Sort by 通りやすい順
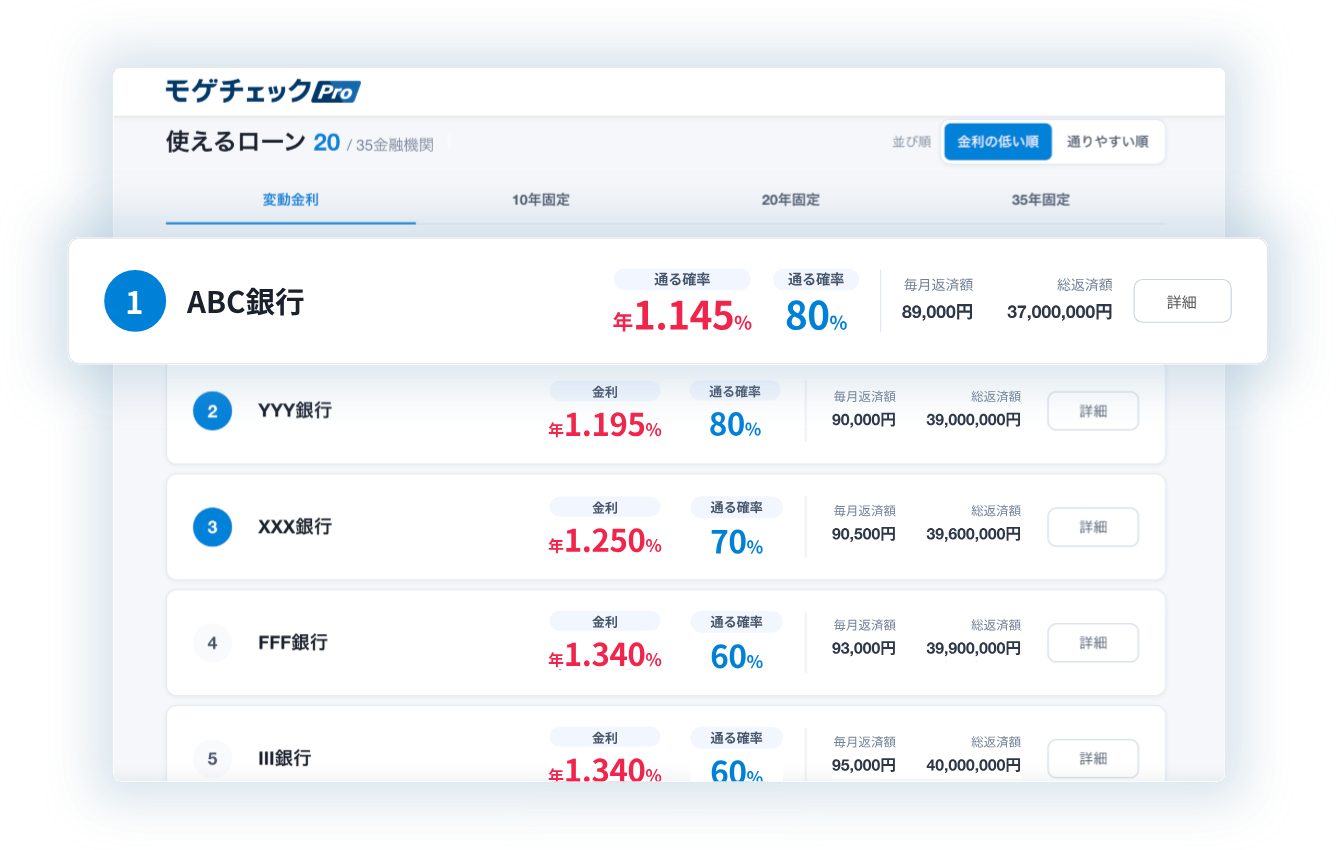Viewport: 1336px width, 850px height. (x=1107, y=142)
